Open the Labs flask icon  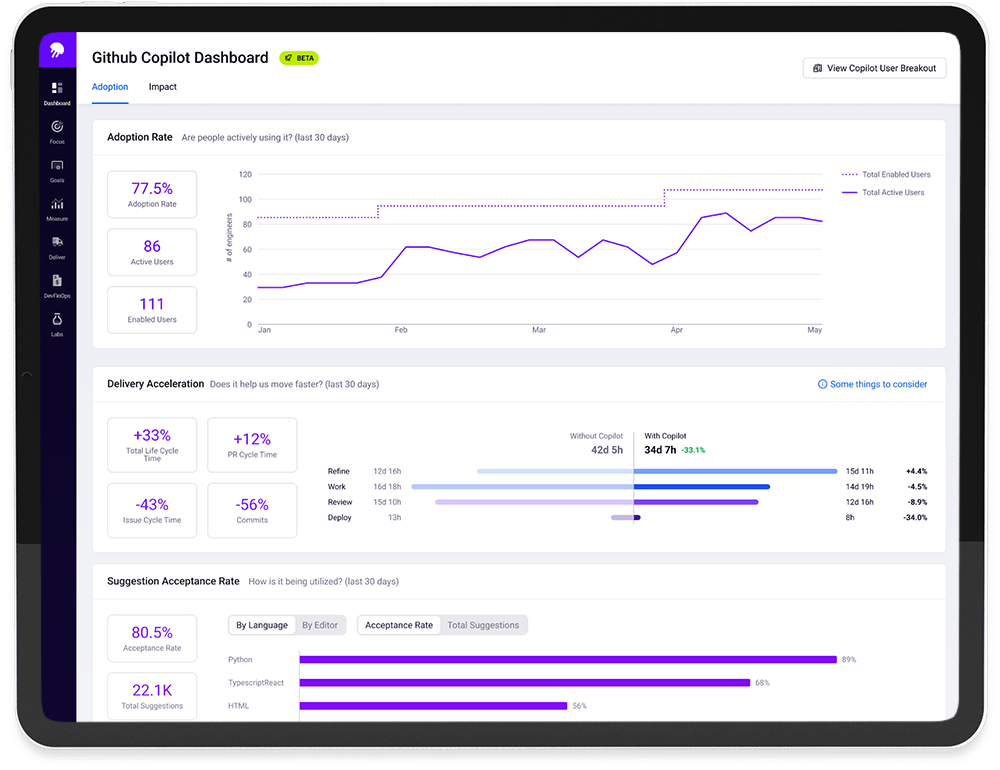57,320
